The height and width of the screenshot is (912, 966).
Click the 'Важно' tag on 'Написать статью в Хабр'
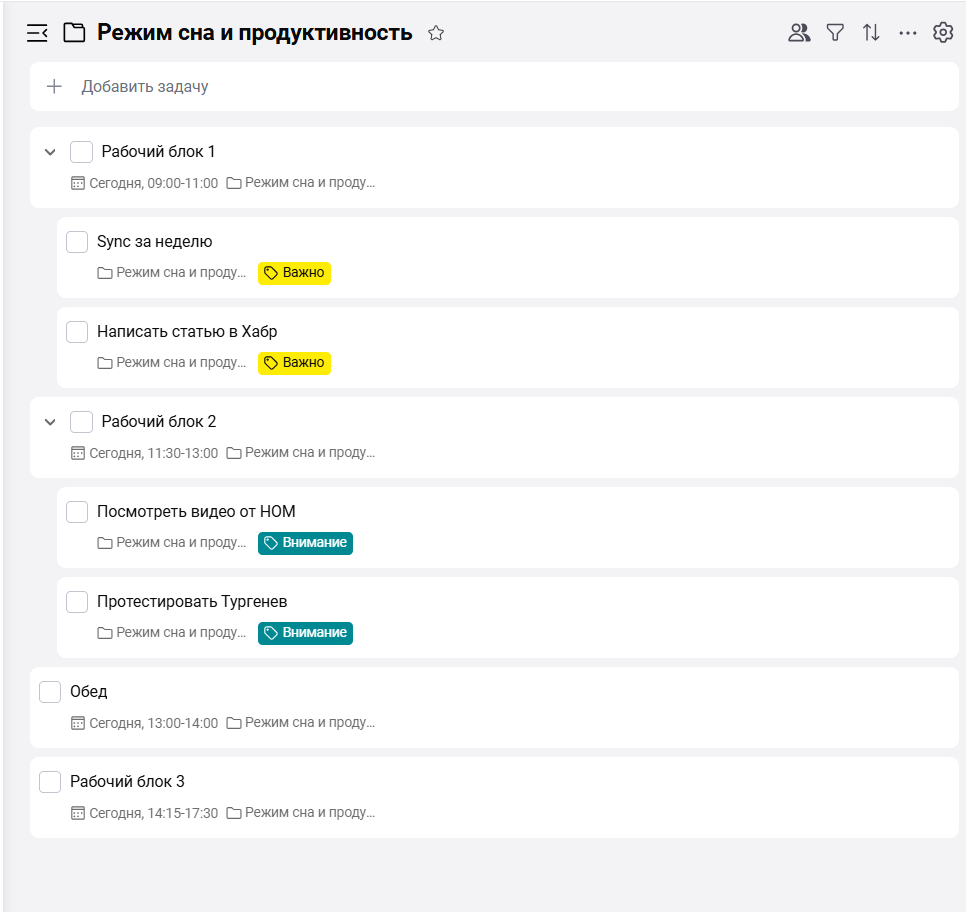[x=294, y=363]
